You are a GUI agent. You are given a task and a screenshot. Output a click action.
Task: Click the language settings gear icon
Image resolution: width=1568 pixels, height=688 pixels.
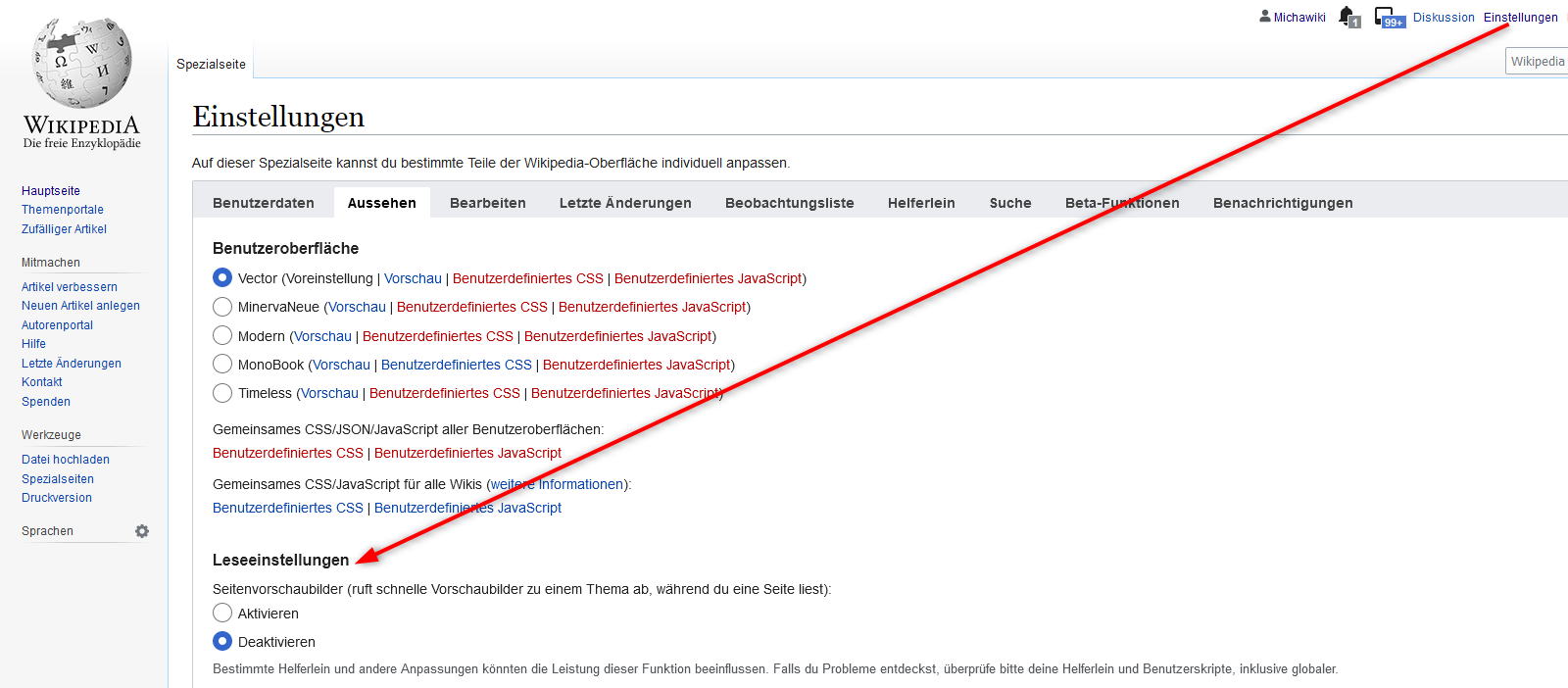click(x=142, y=531)
